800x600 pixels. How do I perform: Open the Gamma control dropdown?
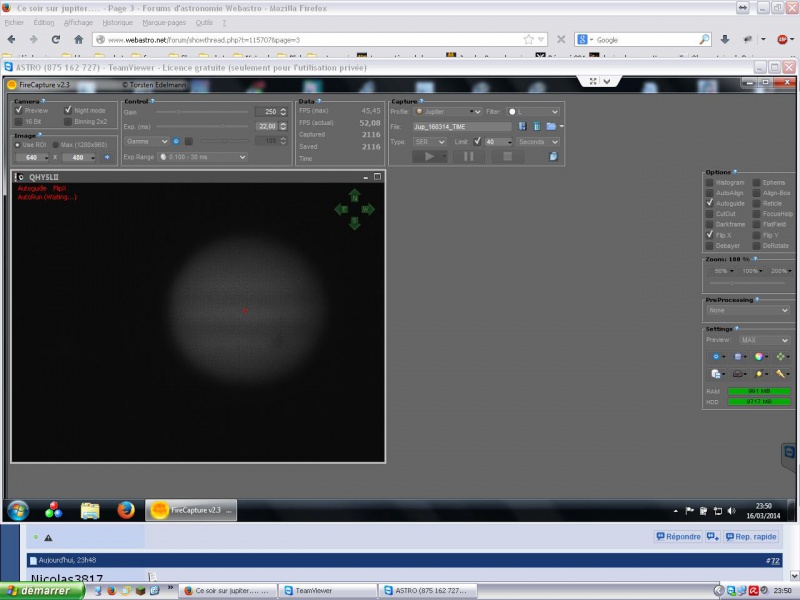point(147,141)
